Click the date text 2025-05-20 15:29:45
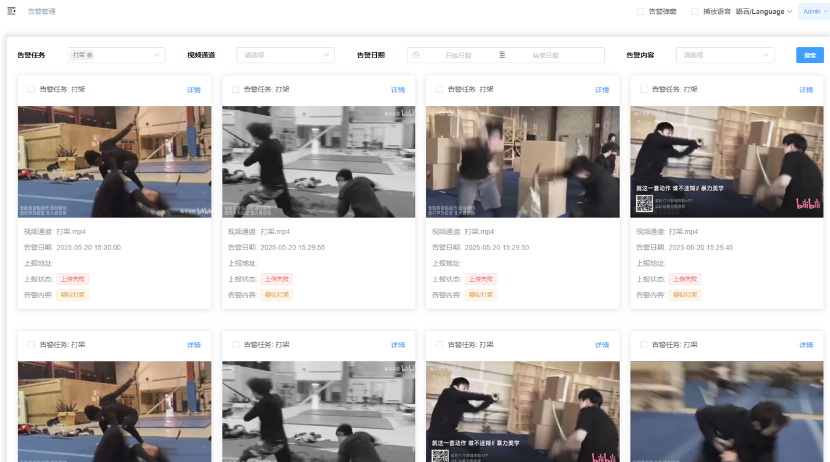This screenshot has width=830, height=462. click(701, 247)
